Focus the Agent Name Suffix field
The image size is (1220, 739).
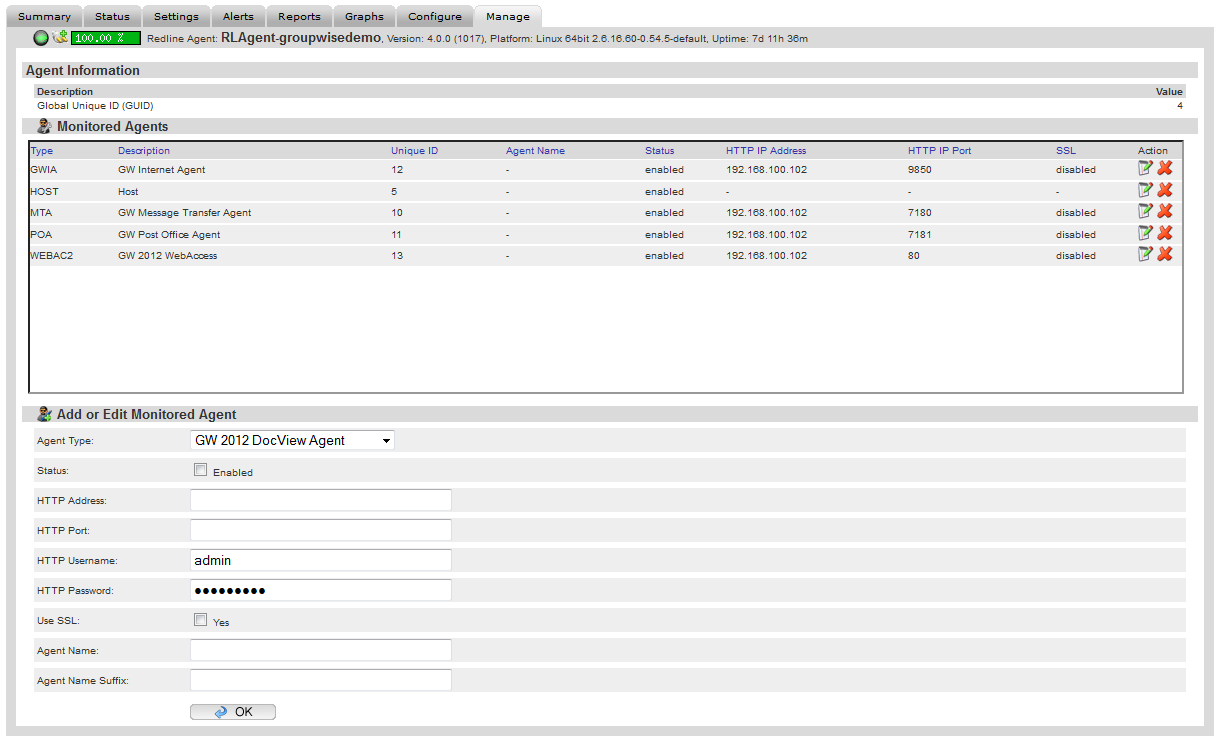click(321, 680)
